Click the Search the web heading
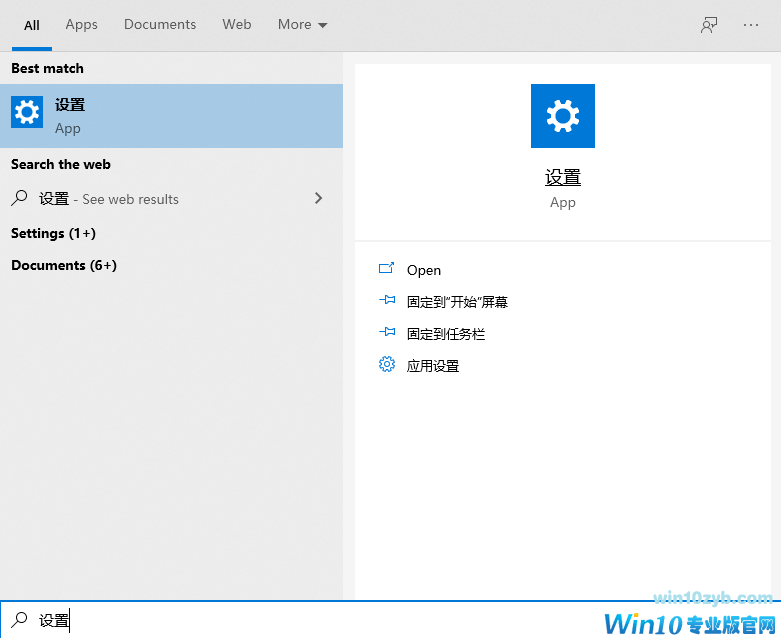Viewport: 781px width, 638px height. 61,164
